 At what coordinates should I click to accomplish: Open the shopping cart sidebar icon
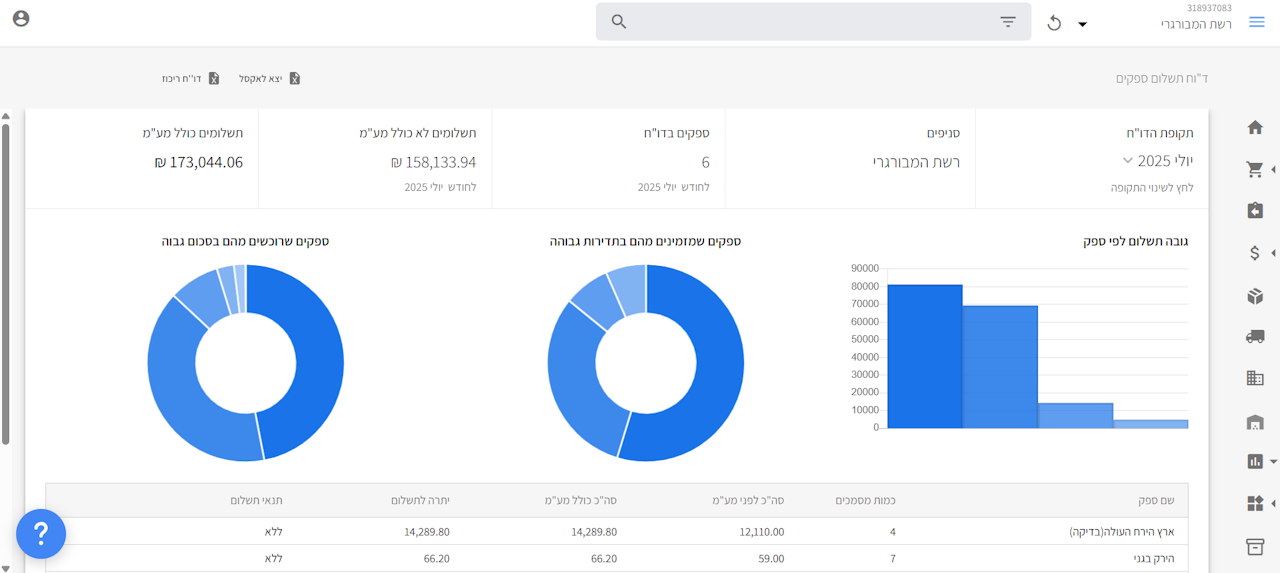pos(1255,170)
